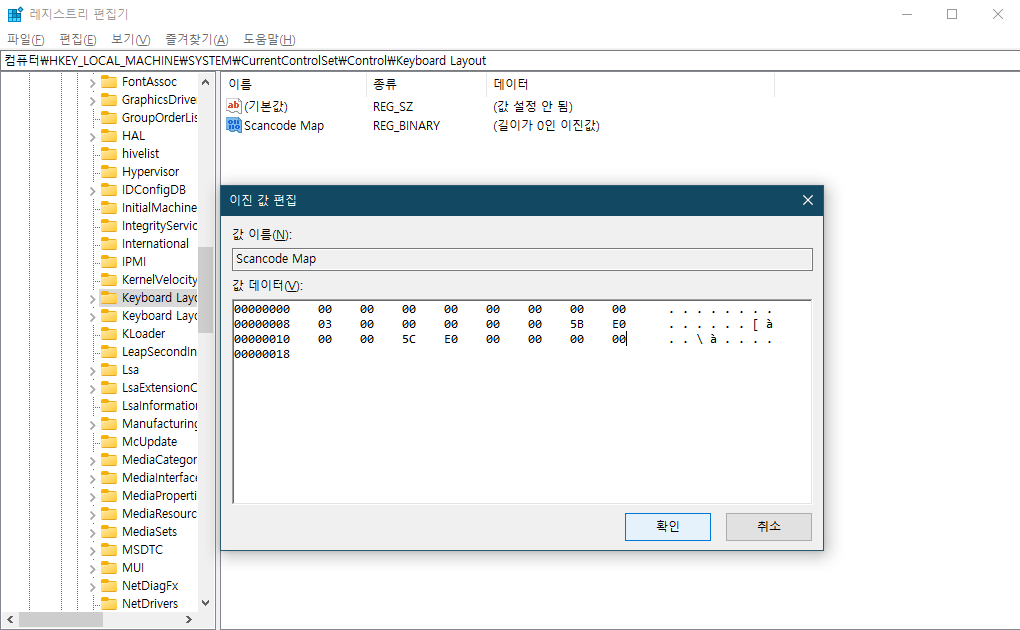Click the KLoader folder icon
Image resolution: width=1020 pixels, height=630 pixels.
[108, 333]
